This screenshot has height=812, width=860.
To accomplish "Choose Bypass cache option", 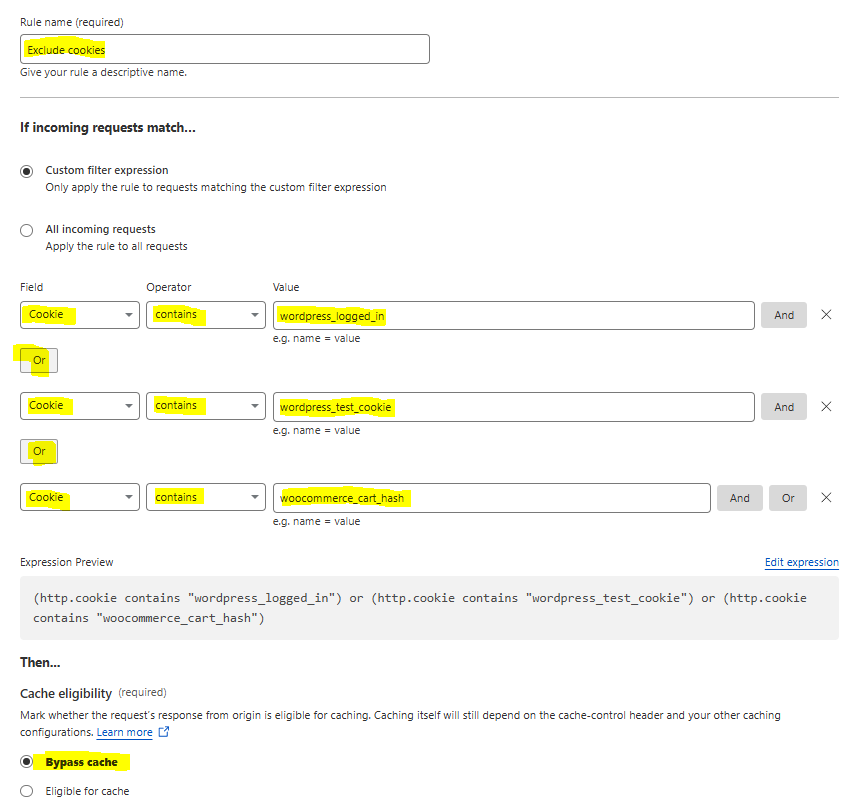I will pos(26,762).
